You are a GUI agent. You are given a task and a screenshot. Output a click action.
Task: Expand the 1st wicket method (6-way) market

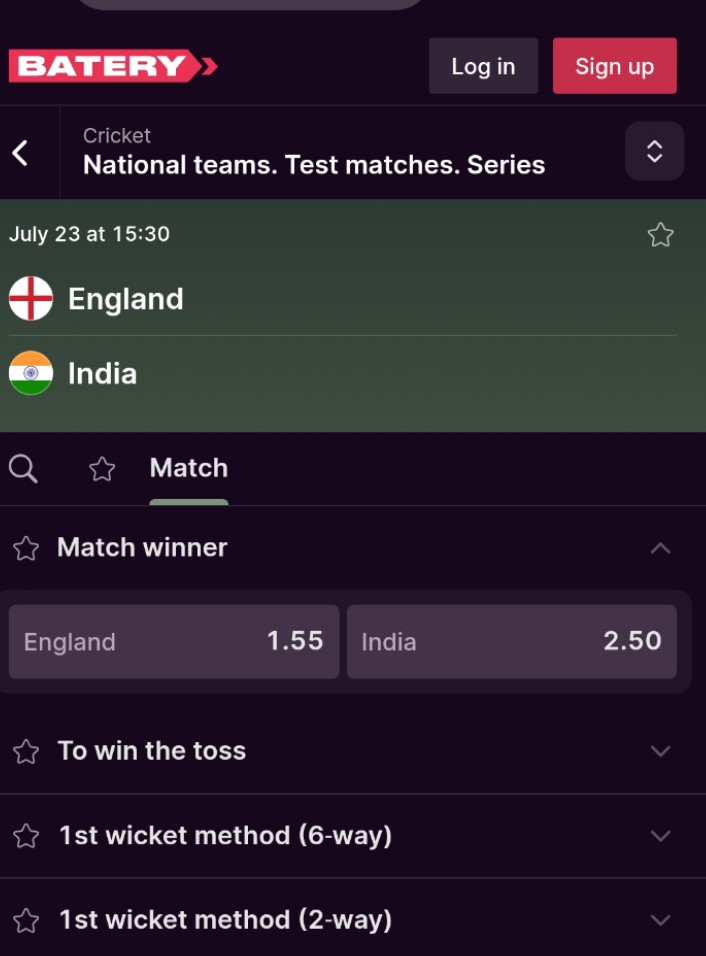[x=659, y=836]
